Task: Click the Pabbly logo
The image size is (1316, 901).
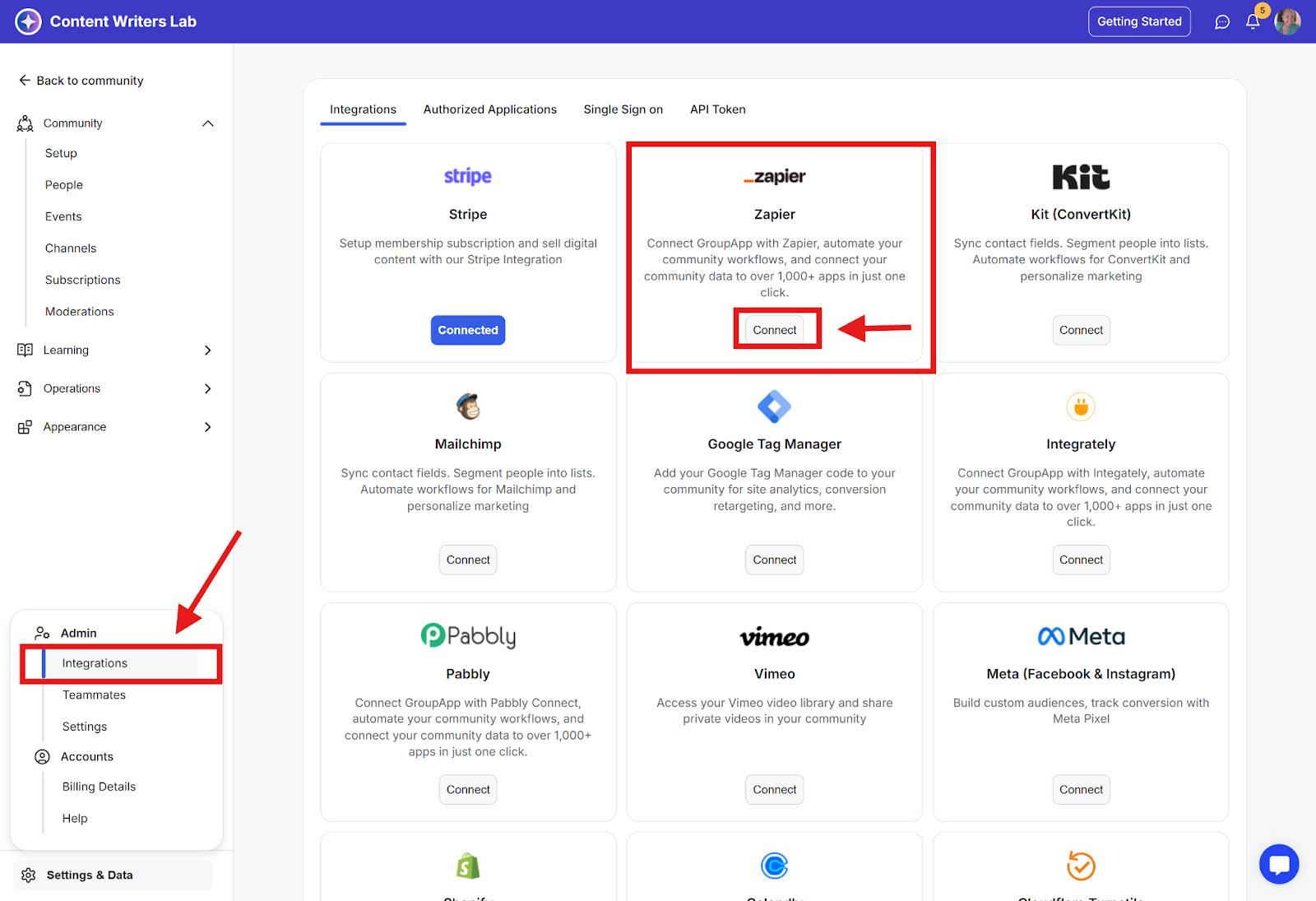Action: (x=468, y=636)
